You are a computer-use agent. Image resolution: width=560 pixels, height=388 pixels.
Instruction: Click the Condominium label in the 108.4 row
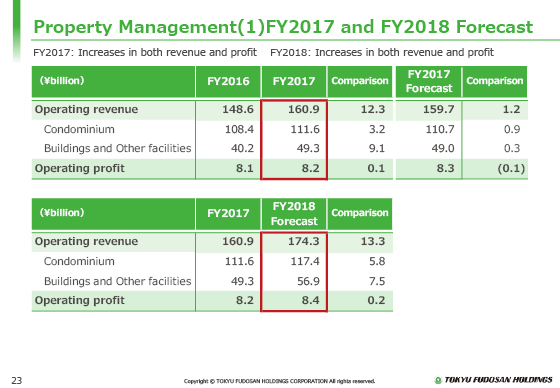click(x=79, y=129)
